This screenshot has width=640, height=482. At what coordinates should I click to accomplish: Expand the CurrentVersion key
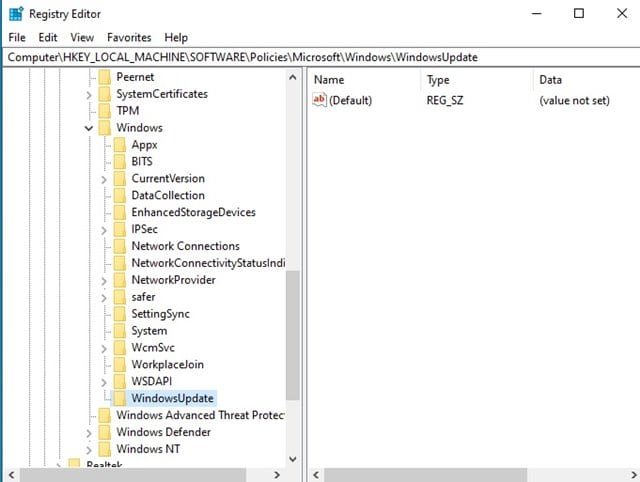pos(105,178)
